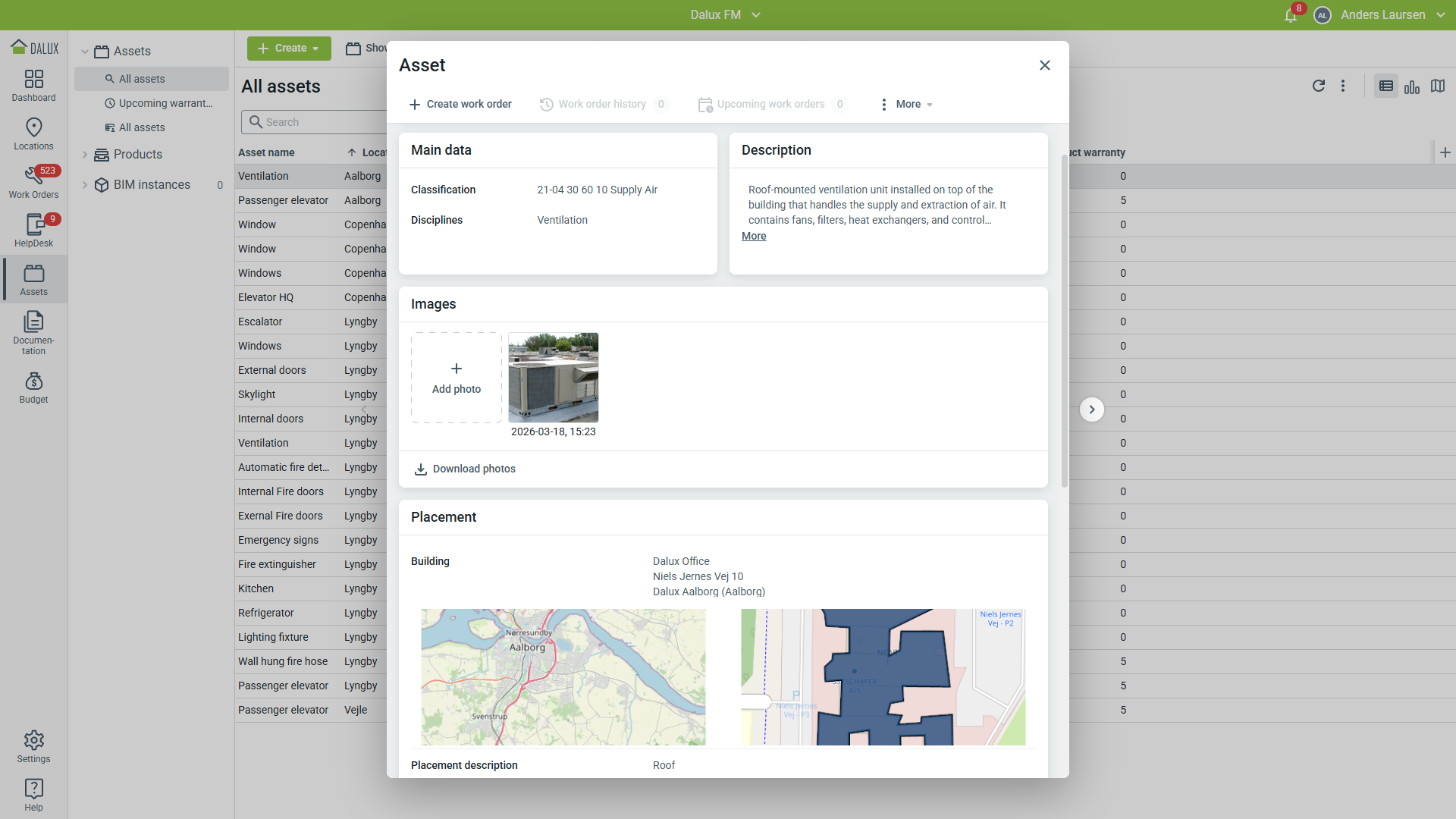
Task: Open Documentation in the sidebar
Action: pyautogui.click(x=34, y=334)
